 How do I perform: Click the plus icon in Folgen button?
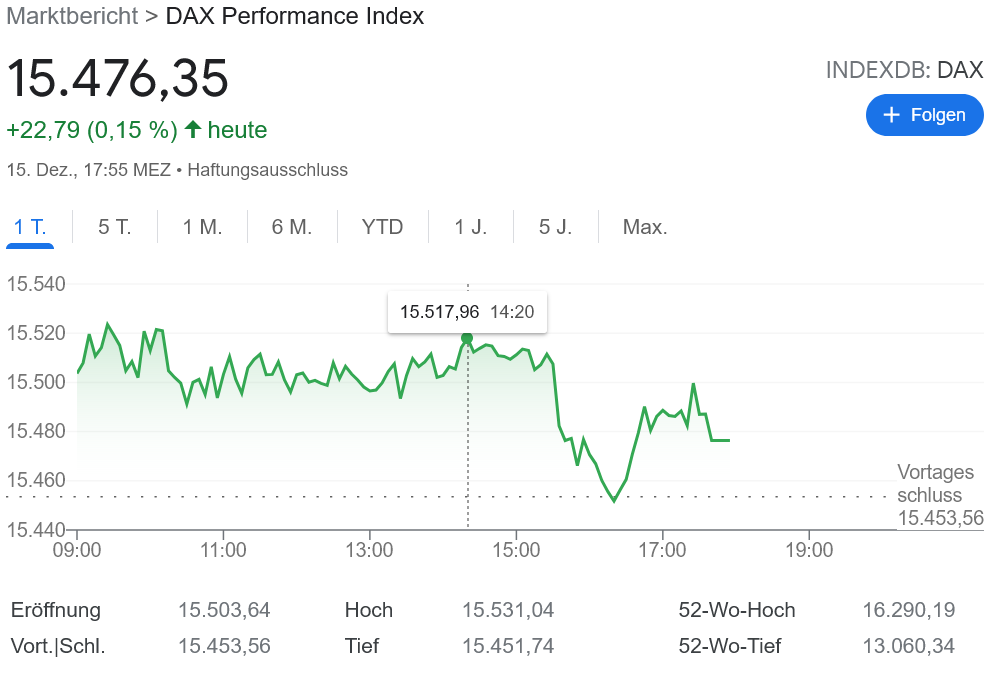(x=893, y=115)
